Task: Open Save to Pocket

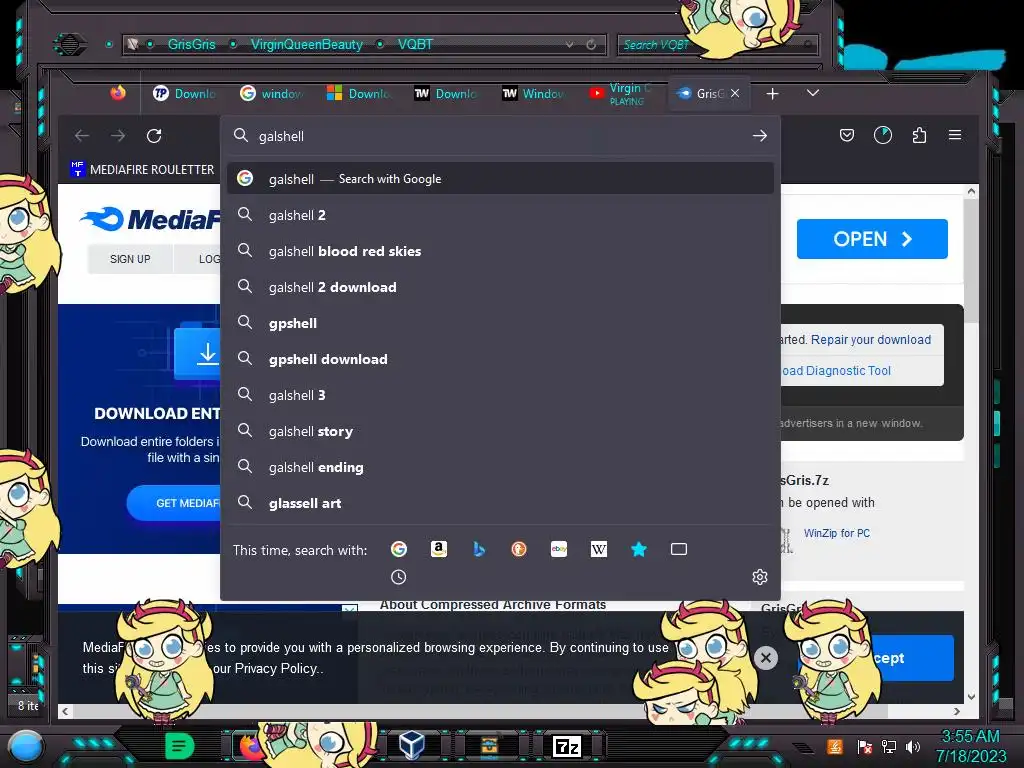Action: pyautogui.click(x=847, y=135)
